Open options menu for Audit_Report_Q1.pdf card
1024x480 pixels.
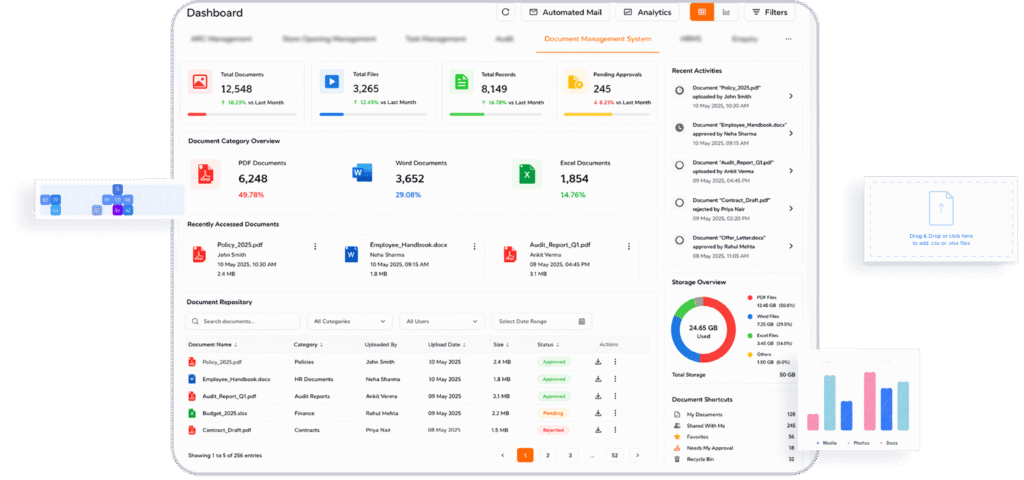coord(629,246)
